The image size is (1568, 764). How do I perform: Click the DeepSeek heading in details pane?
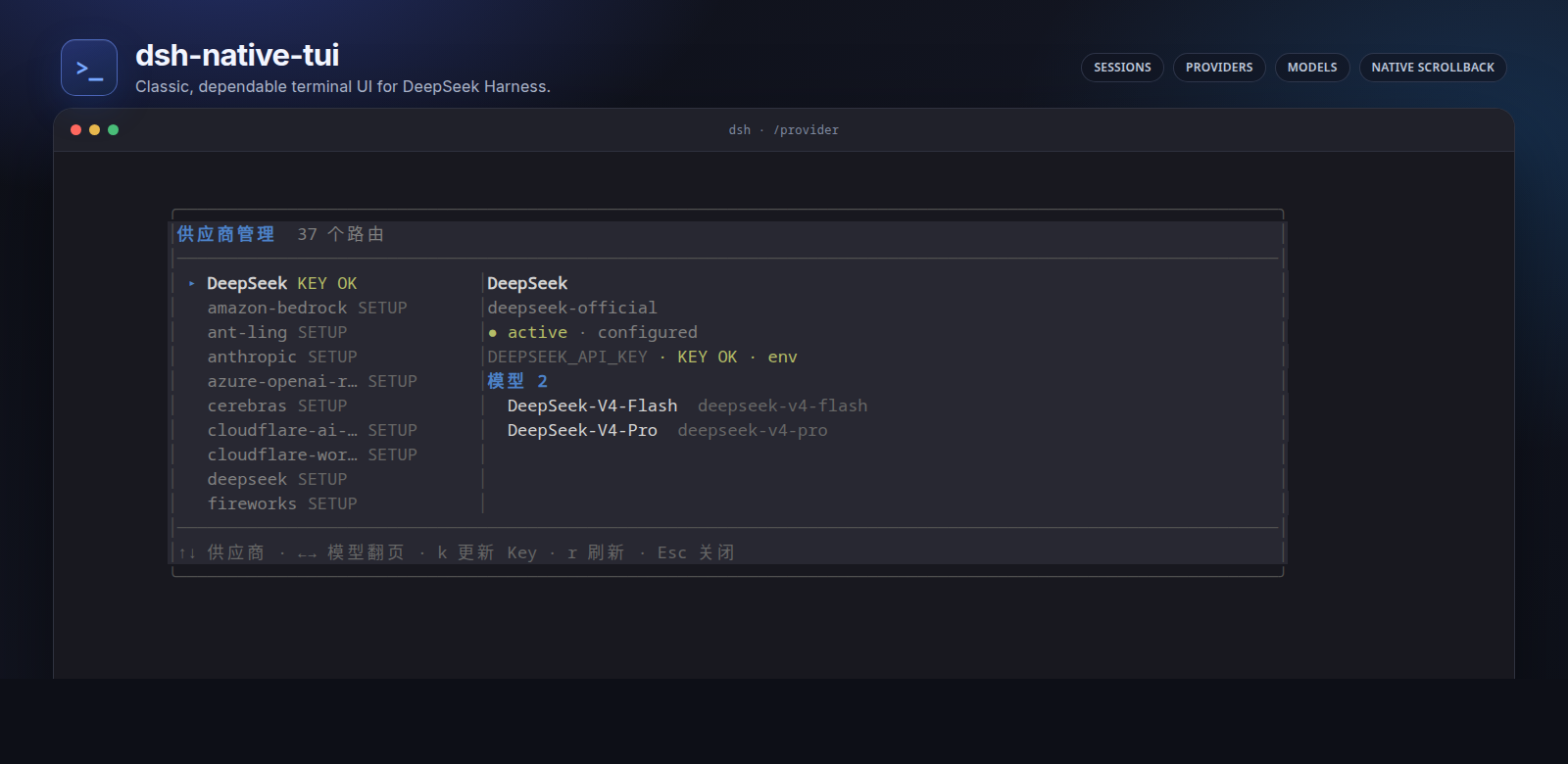(527, 283)
